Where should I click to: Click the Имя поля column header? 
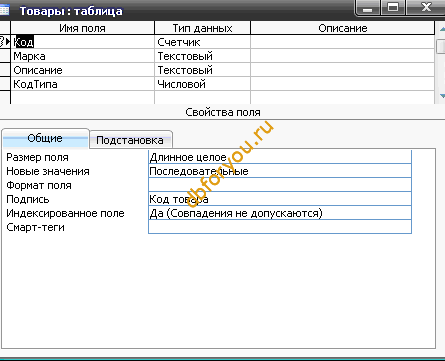[x=83, y=28]
